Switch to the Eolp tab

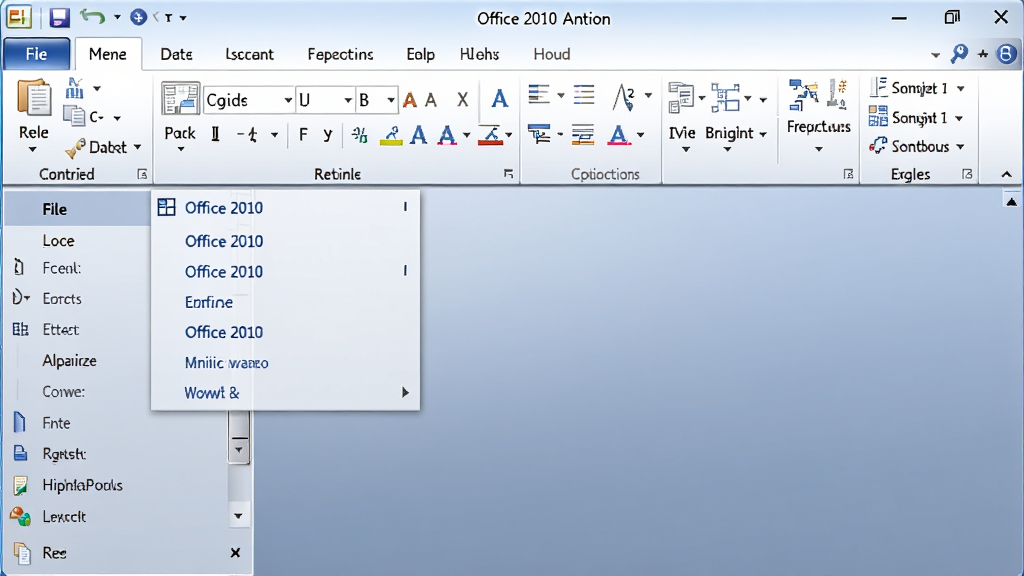coord(421,54)
